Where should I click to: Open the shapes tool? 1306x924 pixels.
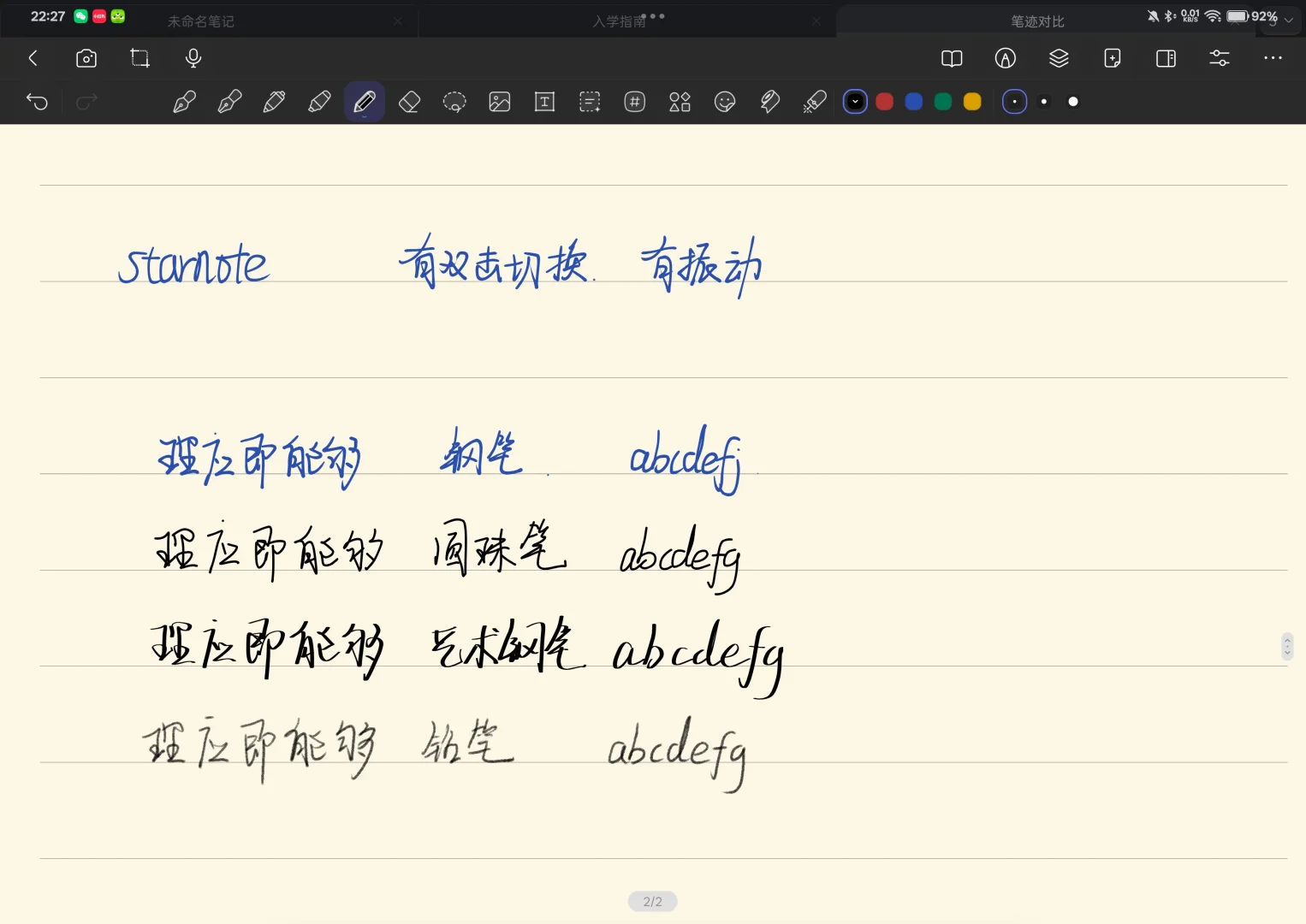pyautogui.click(x=680, y=102)
